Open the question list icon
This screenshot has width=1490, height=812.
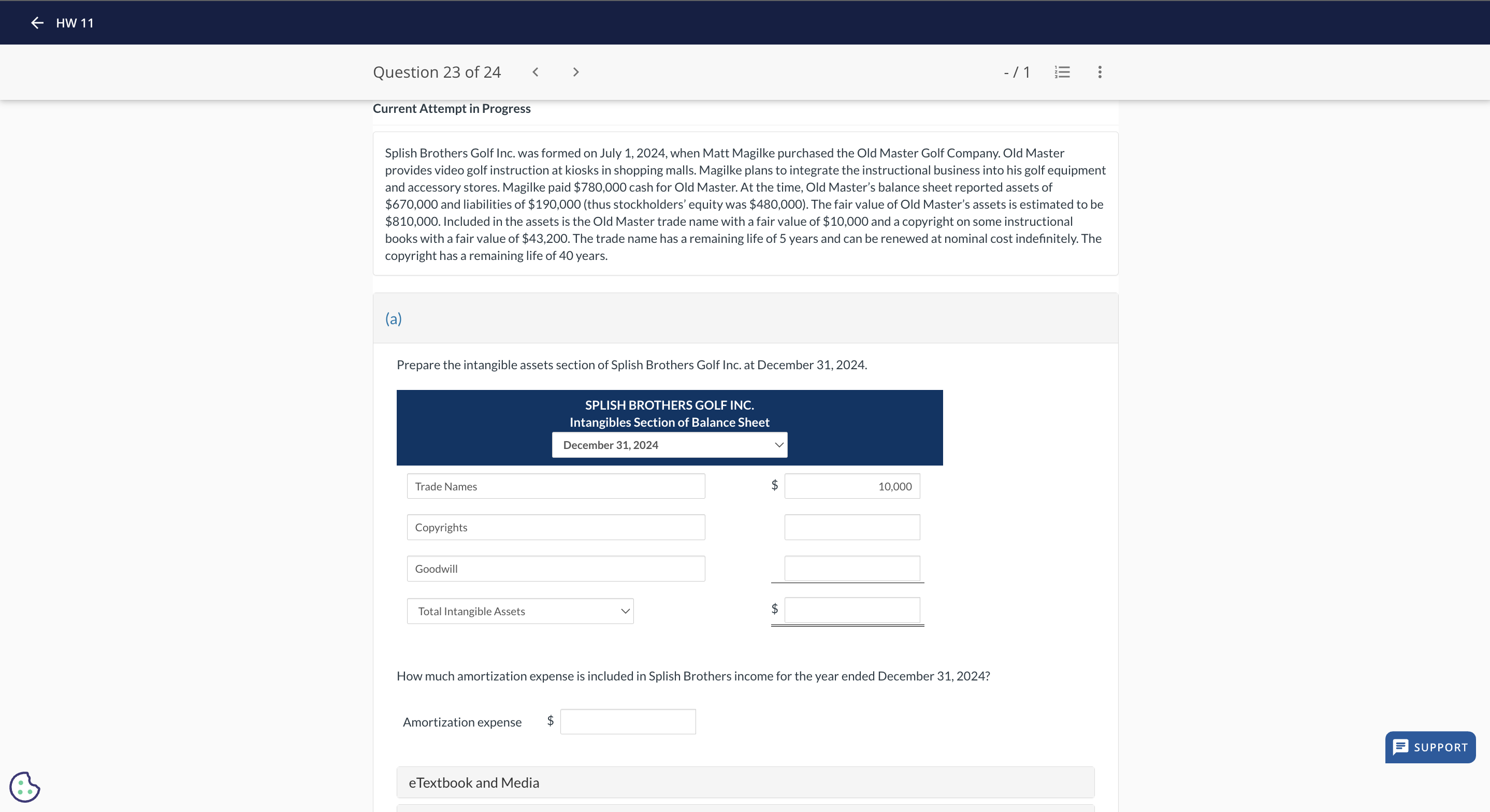pos(1062,72)
